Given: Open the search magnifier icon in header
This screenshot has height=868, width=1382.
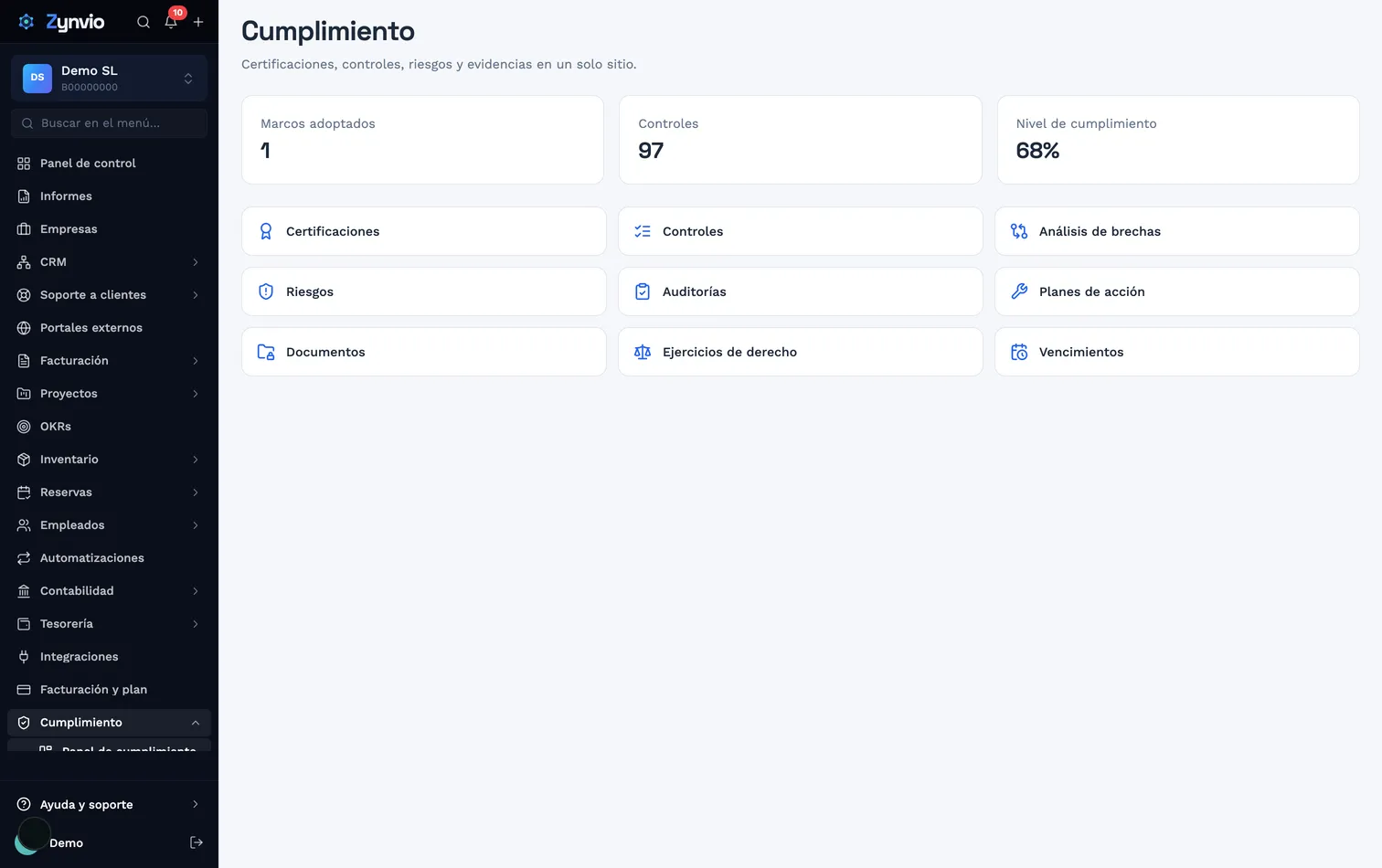Looking at the screenshot, I should click(144, 22).
